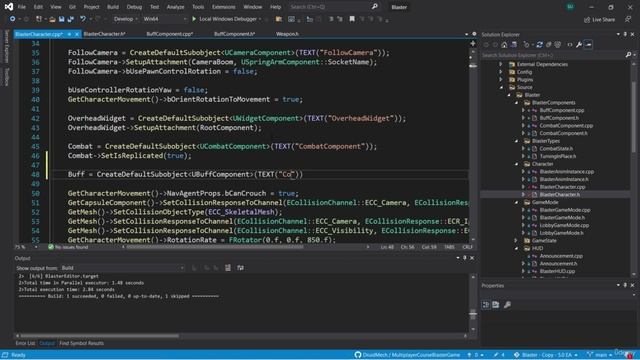Image resolution: width=640 pixels, height=360 pixels.
Task: Open the Win64 platform dropdown
Action: (165, 19)
